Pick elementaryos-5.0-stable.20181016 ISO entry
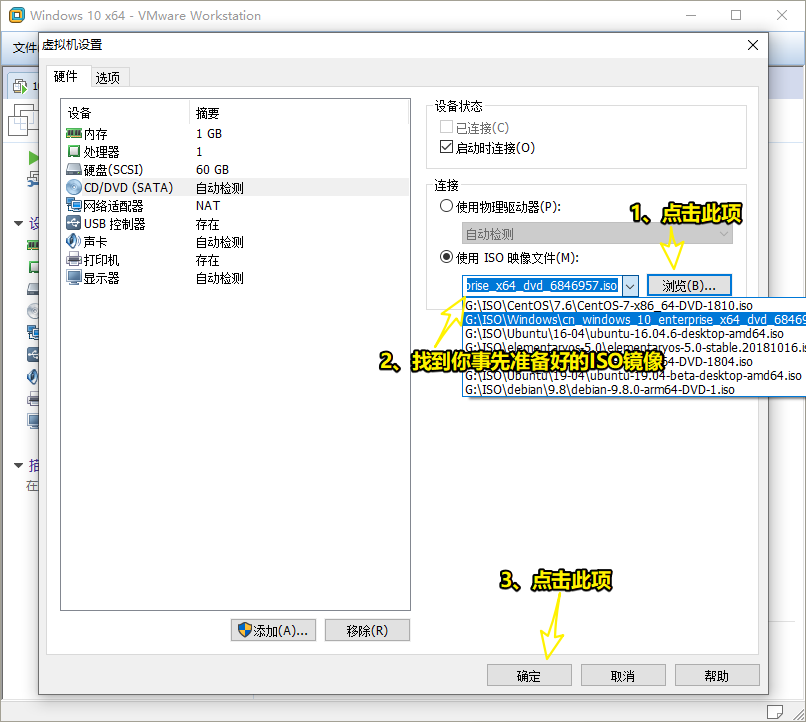 click(x=634, y=347)
